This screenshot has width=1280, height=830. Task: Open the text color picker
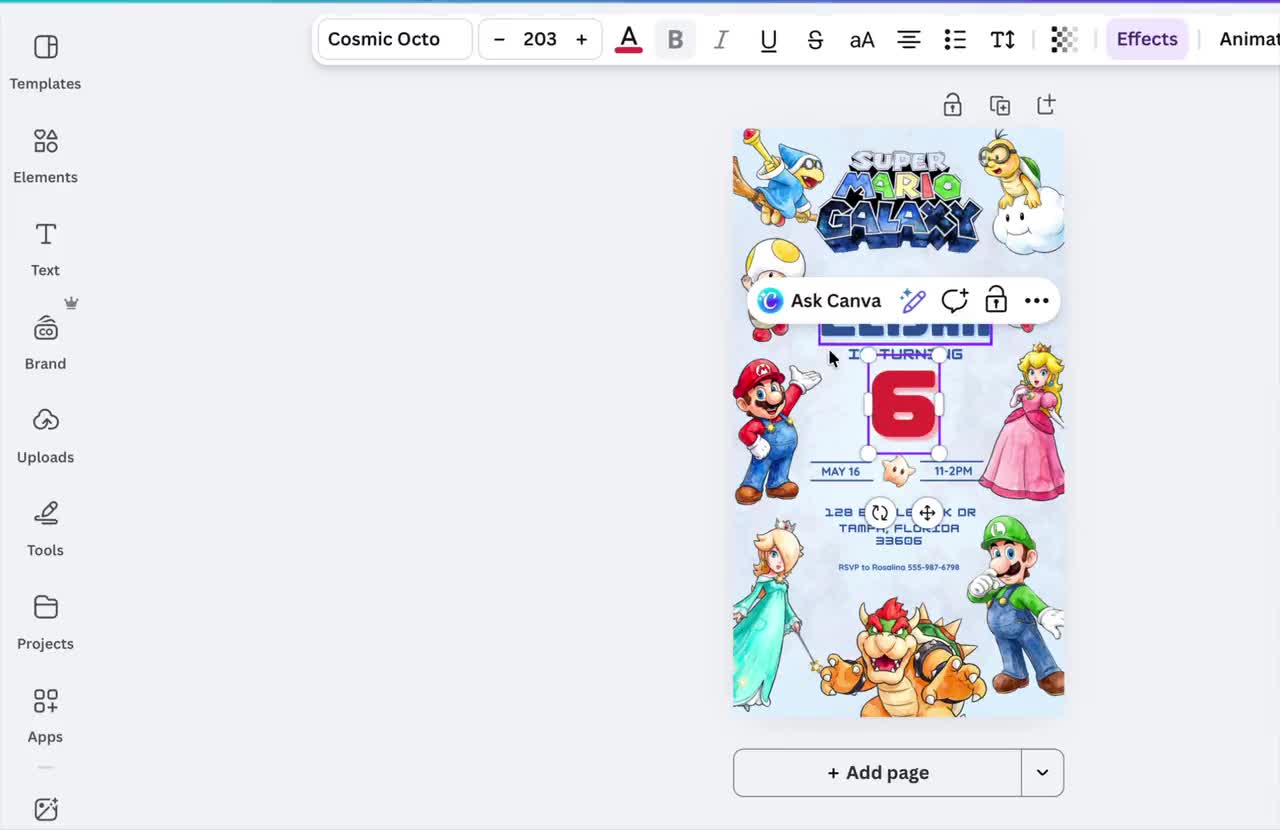tap(628, 39)
